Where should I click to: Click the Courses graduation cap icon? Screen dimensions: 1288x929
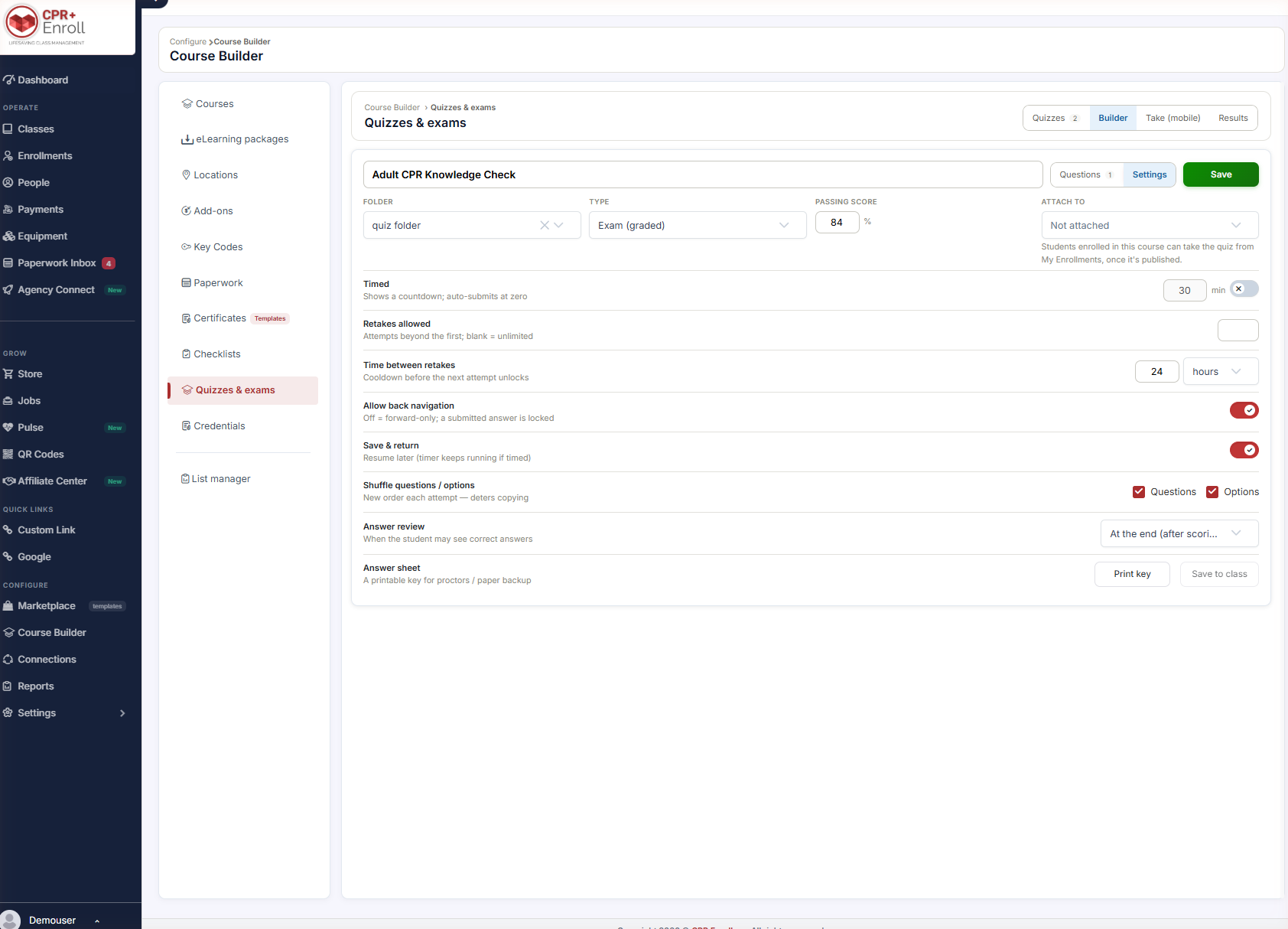point(187,104)
